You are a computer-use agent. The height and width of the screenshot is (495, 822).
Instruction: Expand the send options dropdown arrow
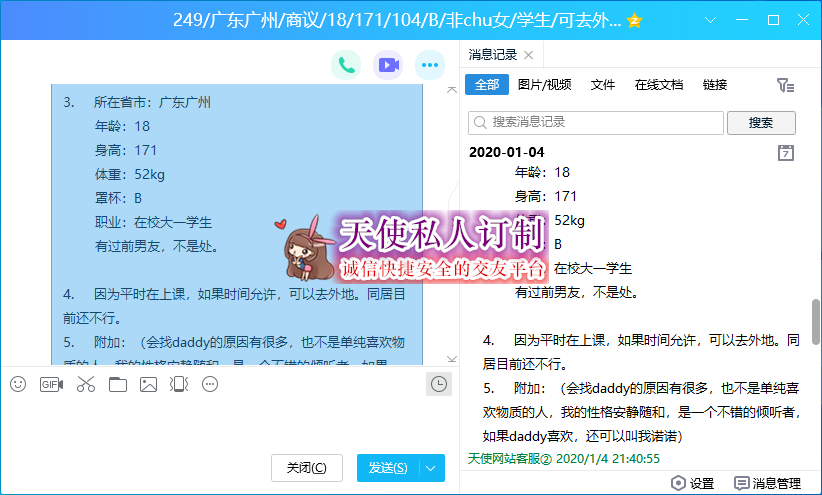click(x=431, y=468)
